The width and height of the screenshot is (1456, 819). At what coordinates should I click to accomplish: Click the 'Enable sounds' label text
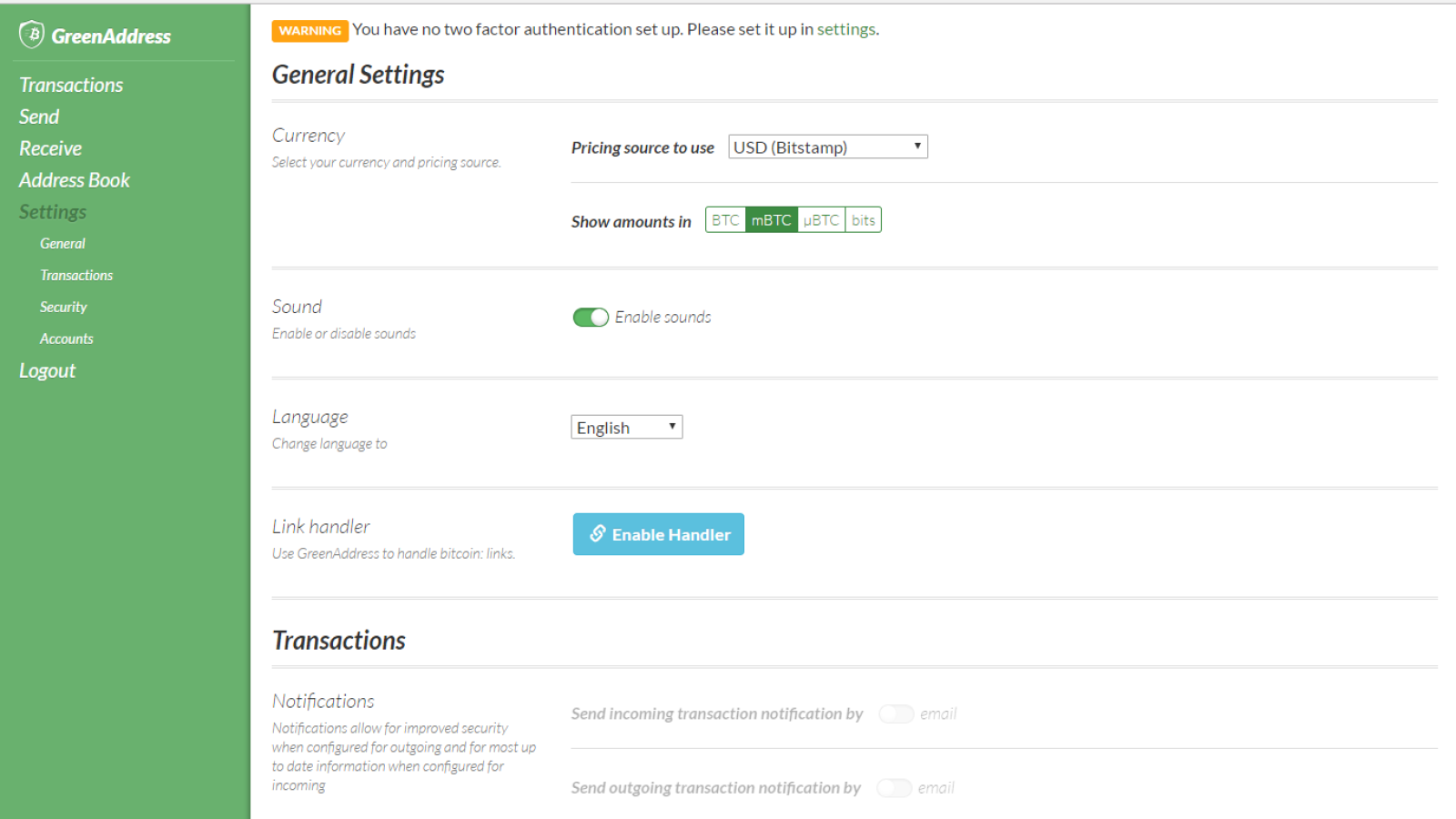tap(663, 317)
